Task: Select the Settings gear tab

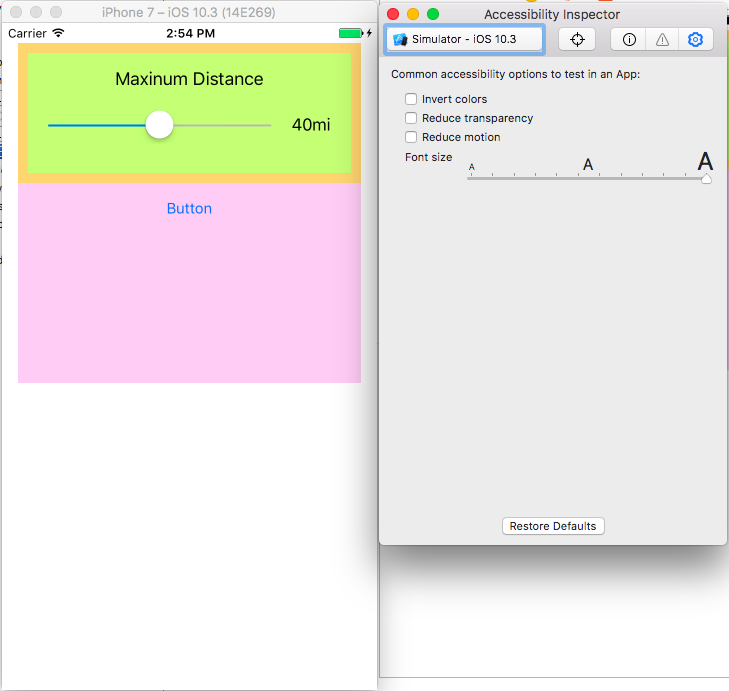Action: [695, 40]
